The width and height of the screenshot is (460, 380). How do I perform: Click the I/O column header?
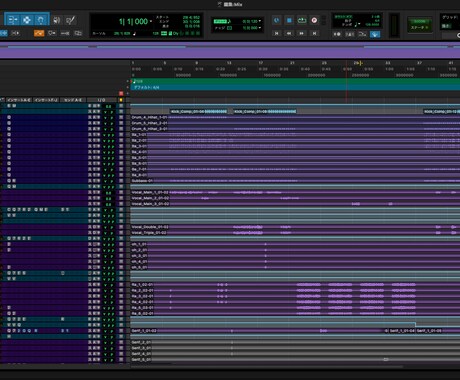pyautogui.click(x=101, y=100)
